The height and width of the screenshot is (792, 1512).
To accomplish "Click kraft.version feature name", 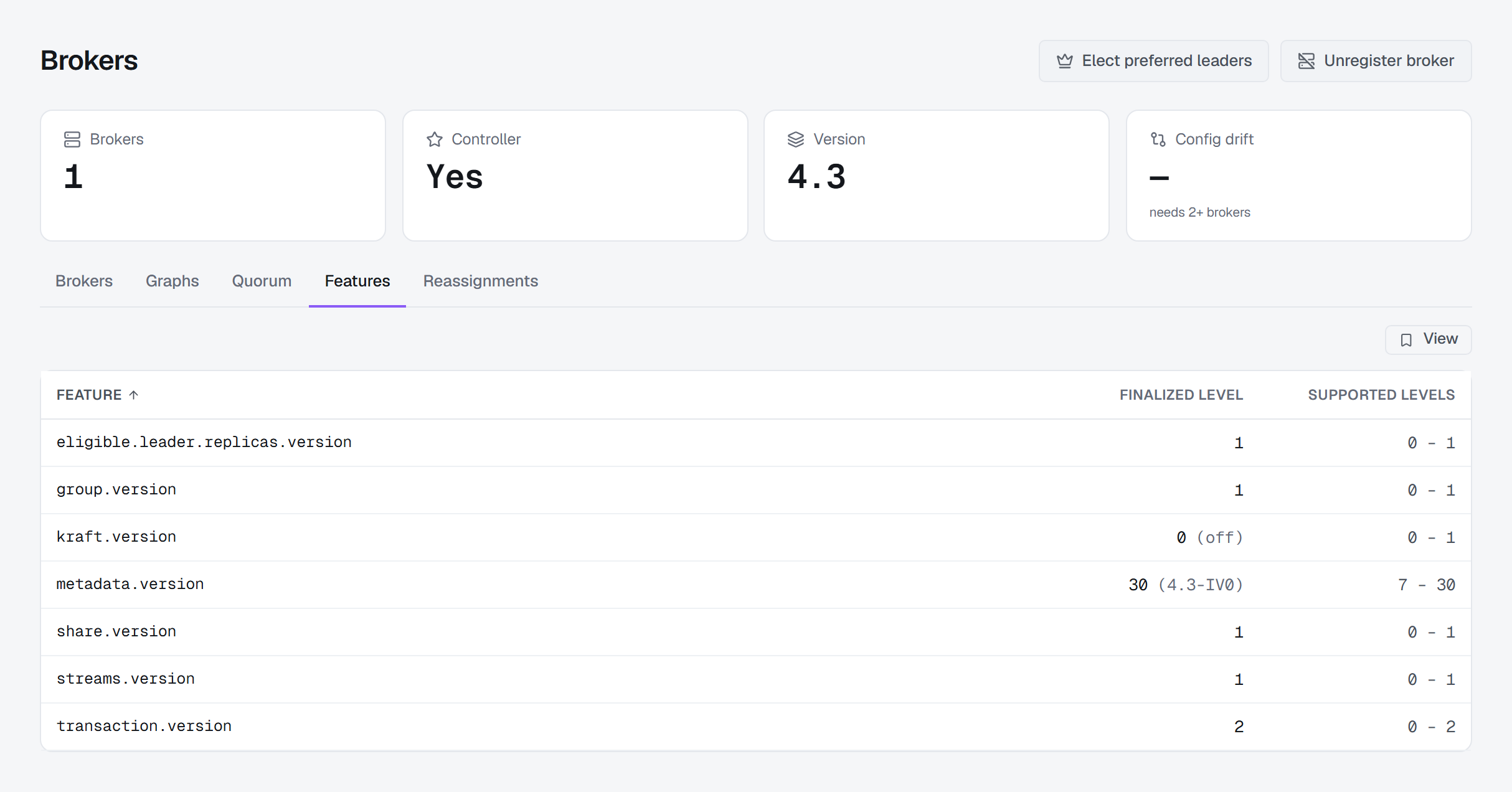I will (116, 537).
